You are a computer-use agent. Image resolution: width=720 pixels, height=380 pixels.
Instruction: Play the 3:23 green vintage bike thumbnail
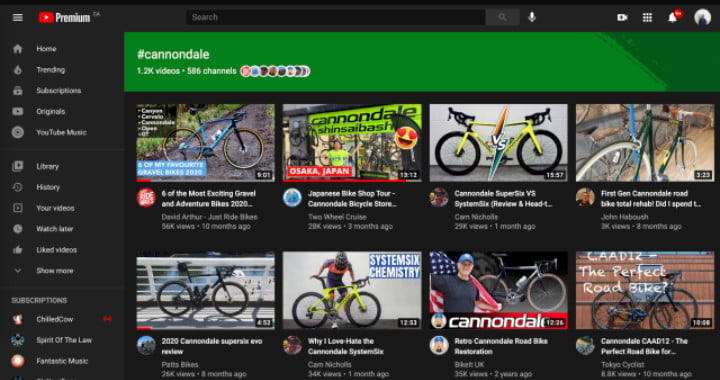point(645,143)
